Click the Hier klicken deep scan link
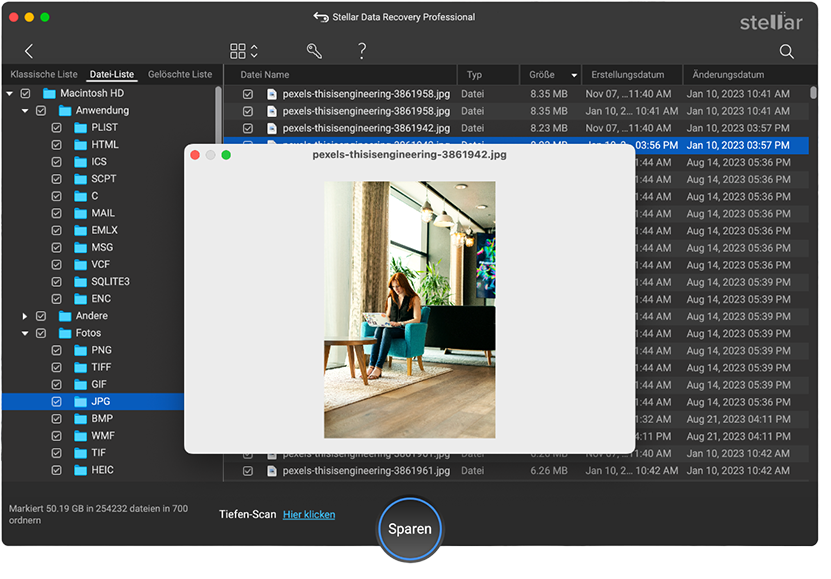The height and width of the screenshot is (579, 831). [309, 515]
